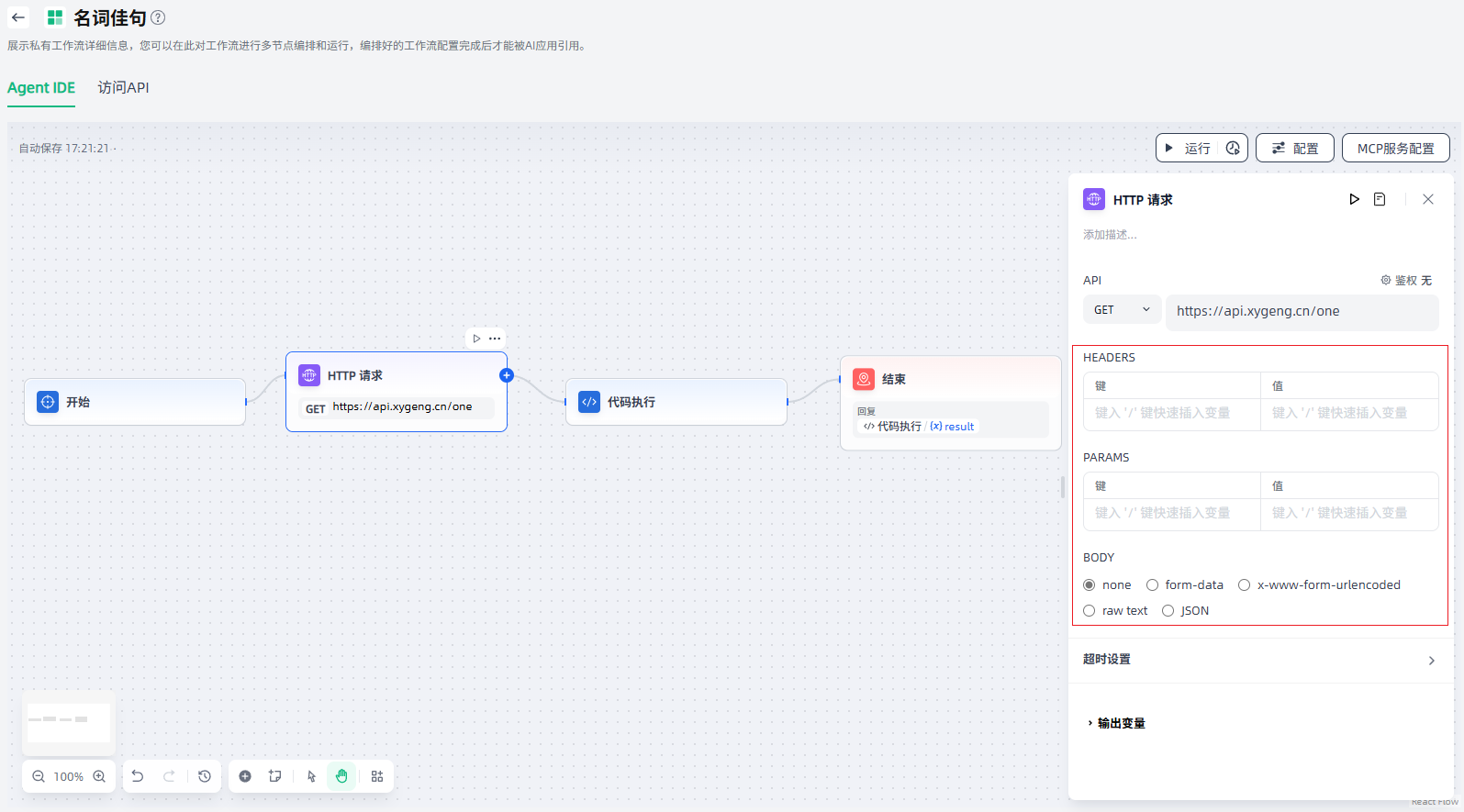Switch to pointer selection mode
The height and width of the screenshot is (812, 1464).
[x=311, y=776]
